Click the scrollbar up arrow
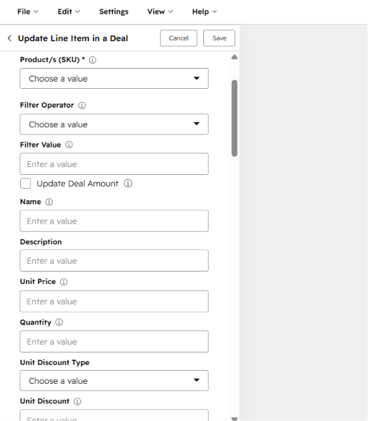This screenshot has height=421, width=368. (235, 57)
